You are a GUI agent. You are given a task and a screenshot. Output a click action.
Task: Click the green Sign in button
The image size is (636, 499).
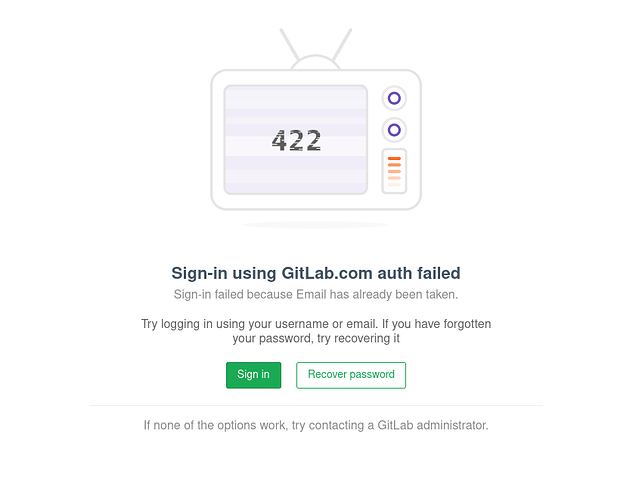point(254,375)
